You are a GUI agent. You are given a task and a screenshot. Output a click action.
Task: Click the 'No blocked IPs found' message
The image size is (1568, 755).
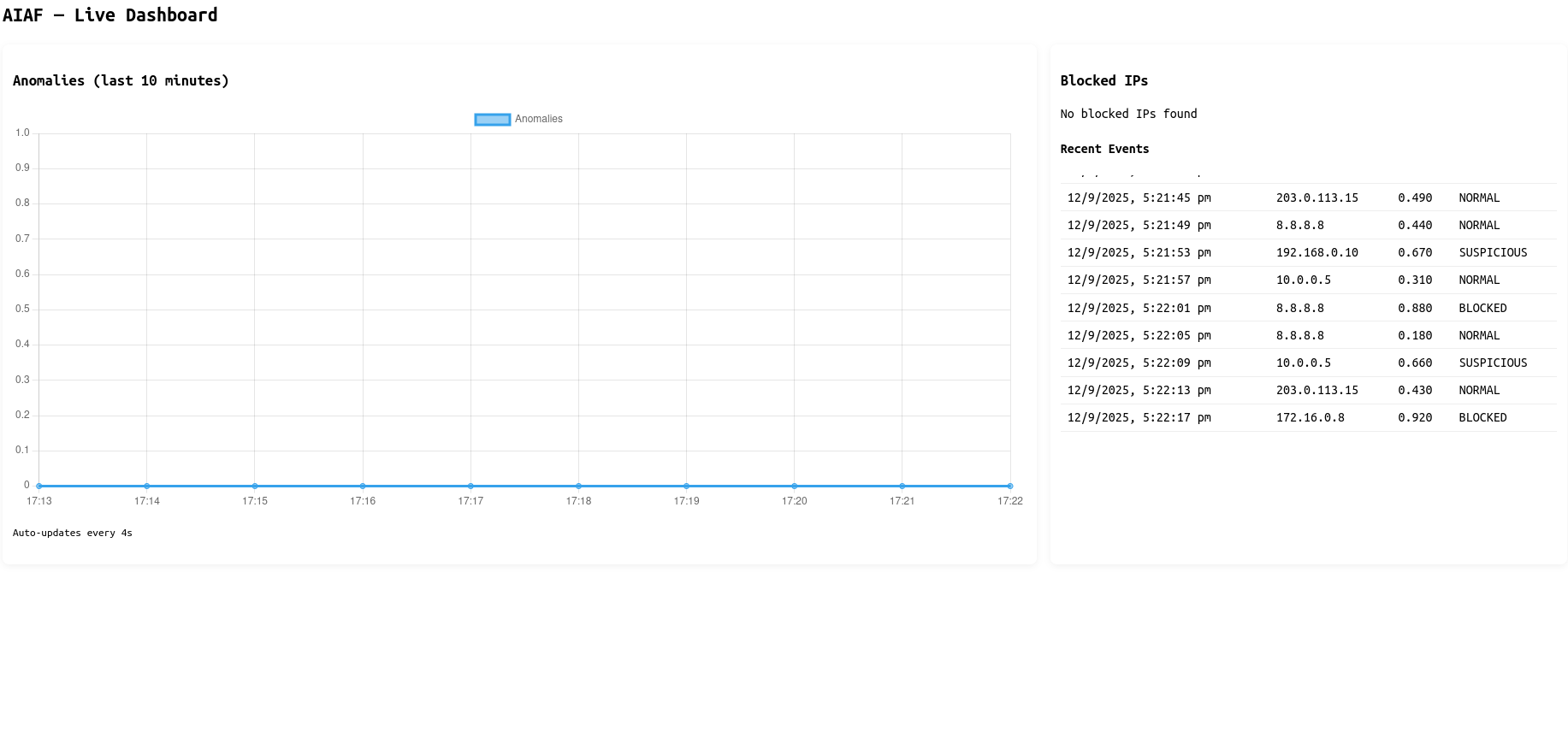click(1128, 115)
